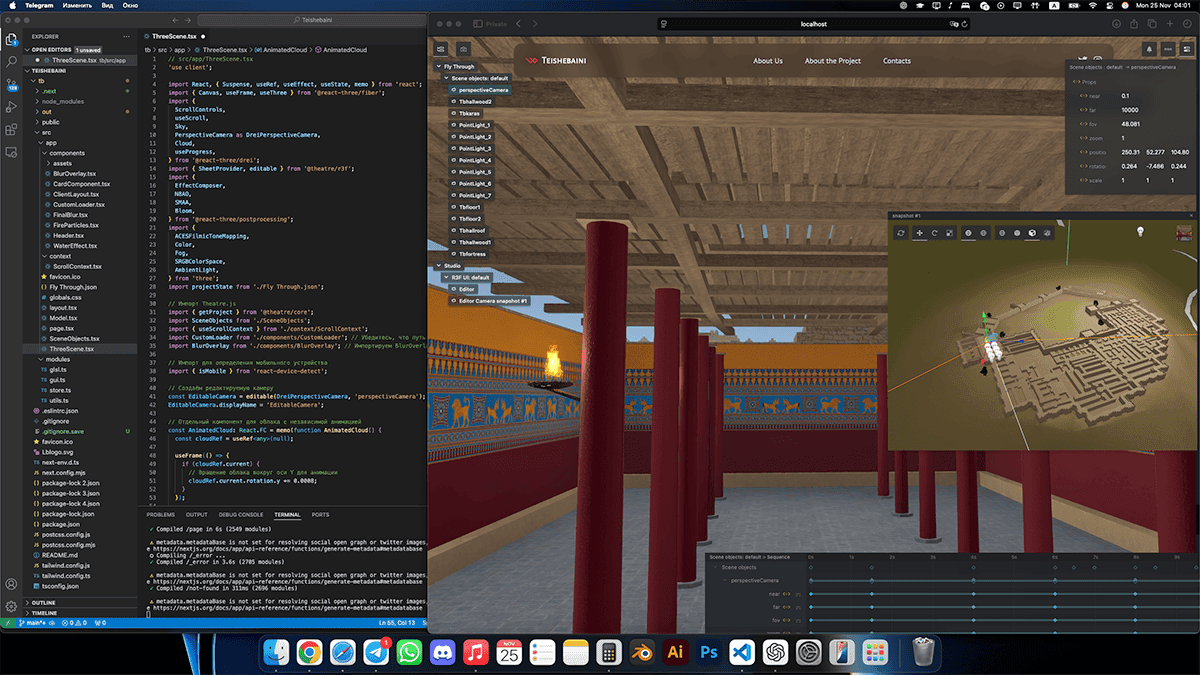The height and width of the screenshot is (675, 1200).
Task: Toggle the Theatre outline panel button
Action: click(441, 48)
